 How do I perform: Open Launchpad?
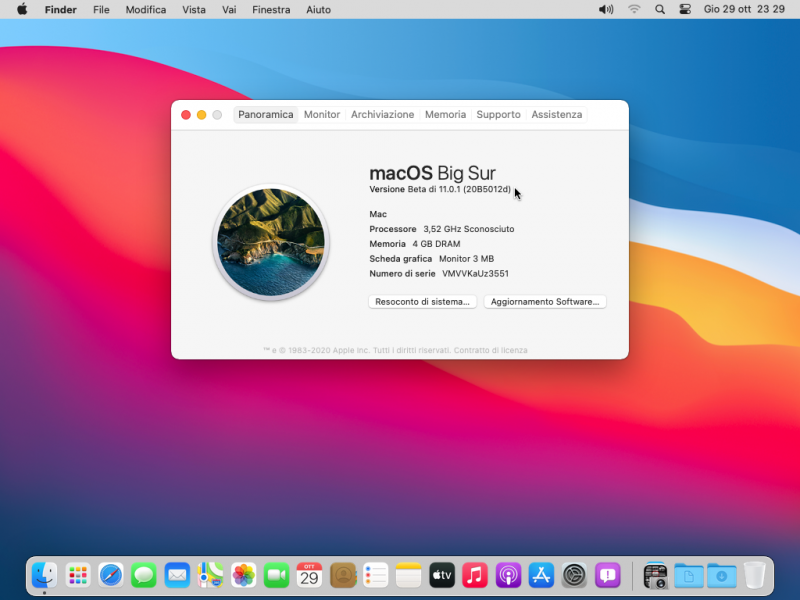point(78,575)
